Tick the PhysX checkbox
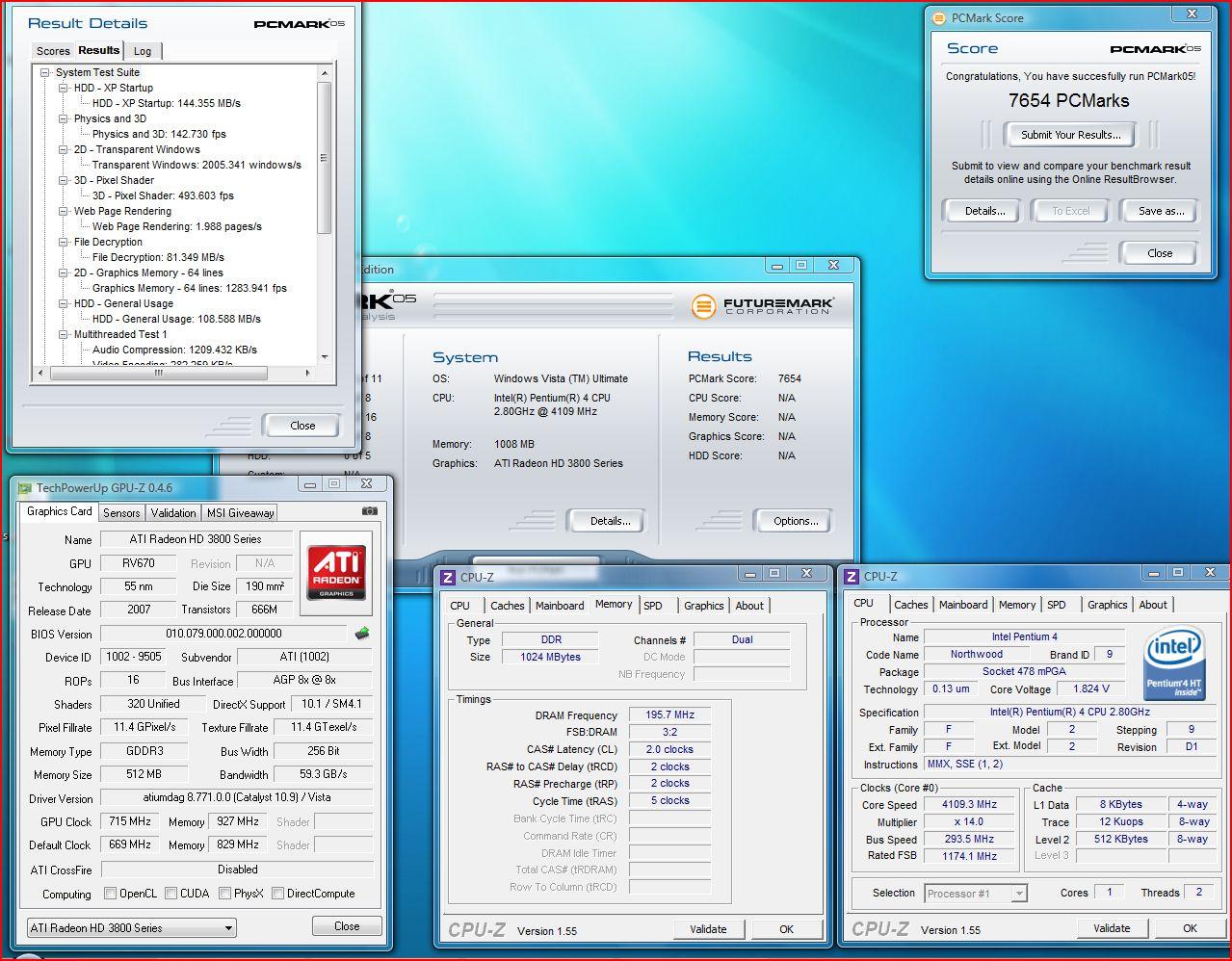1232x961 pixels. pyautogui.click(x=224, y=894)
